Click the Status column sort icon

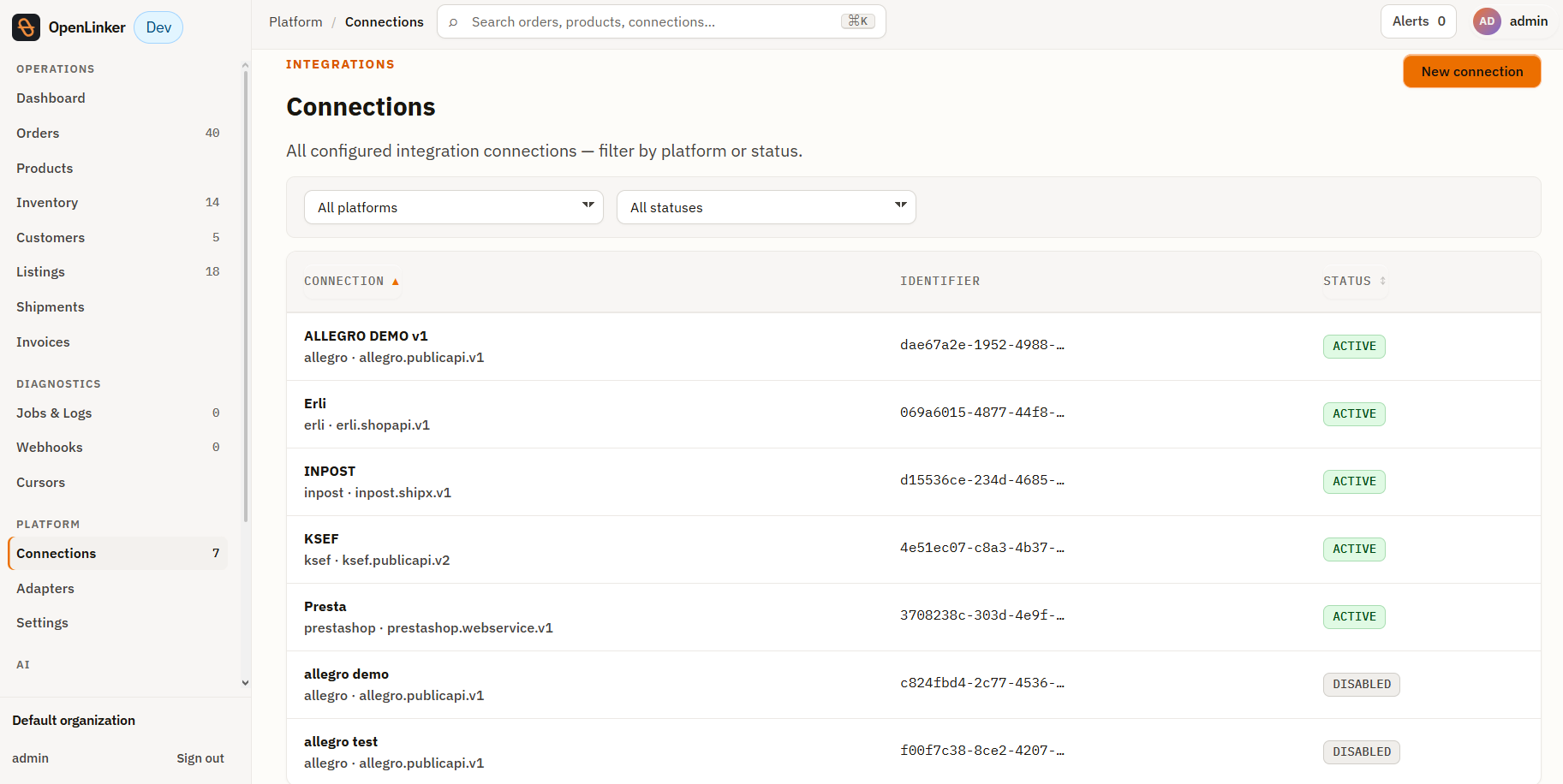pos(1382,281)
